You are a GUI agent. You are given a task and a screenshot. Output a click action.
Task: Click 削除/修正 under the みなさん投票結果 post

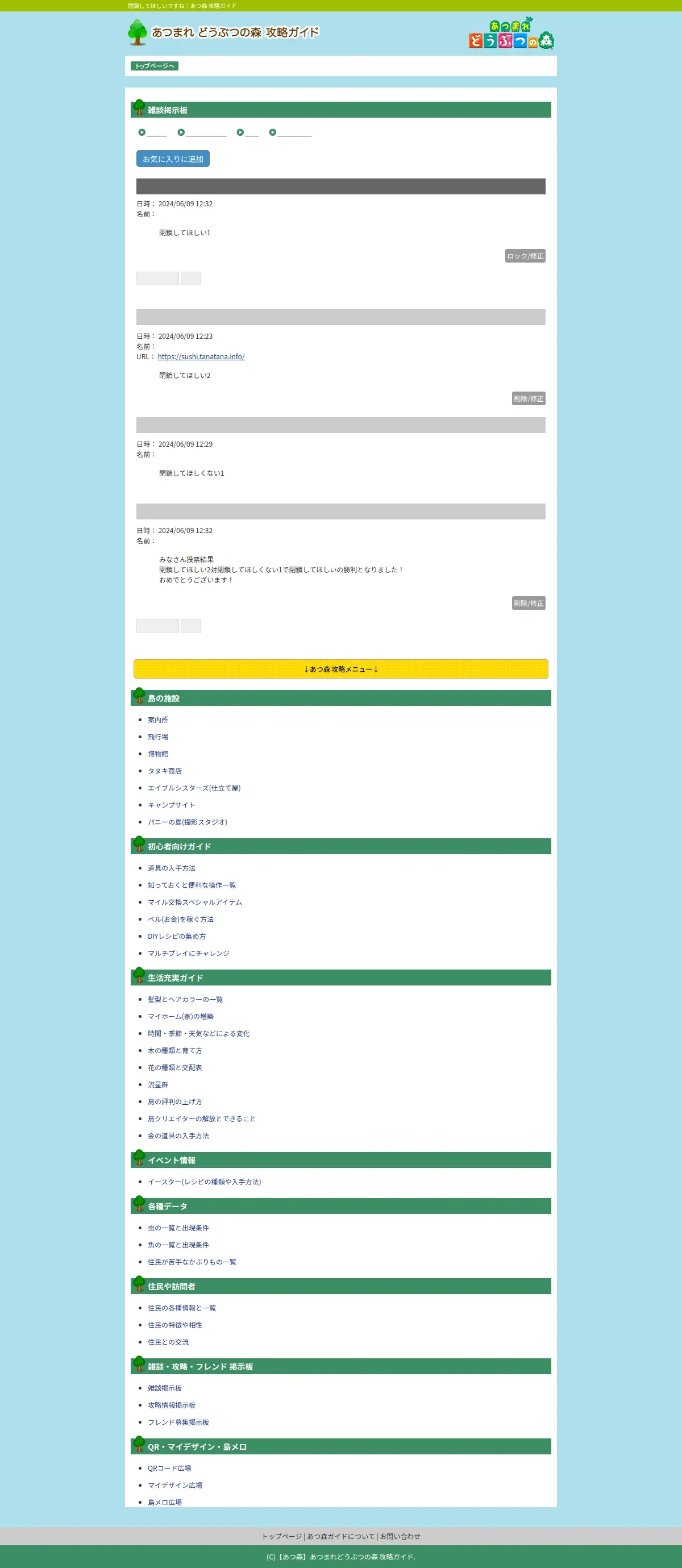tap(529, 603)
